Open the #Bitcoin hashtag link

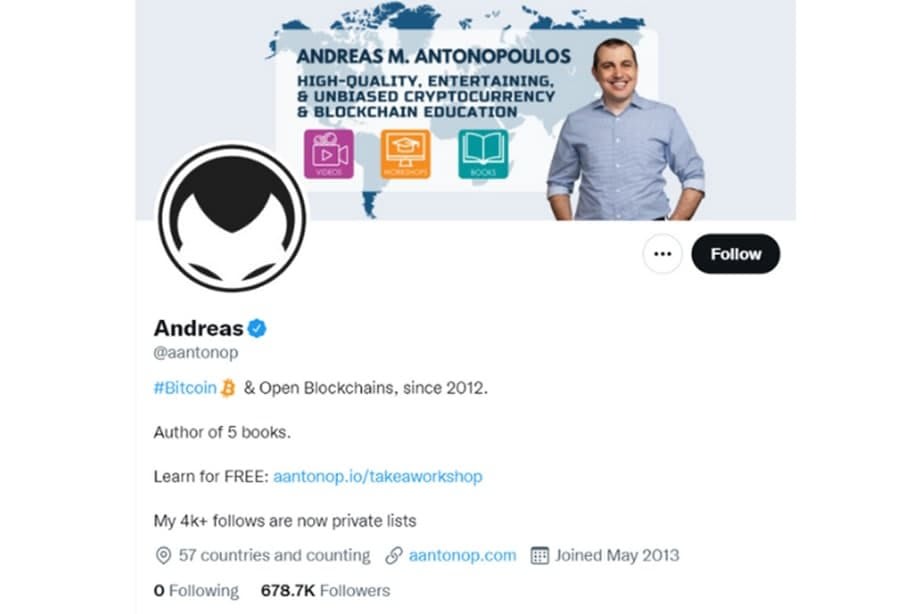185,388
